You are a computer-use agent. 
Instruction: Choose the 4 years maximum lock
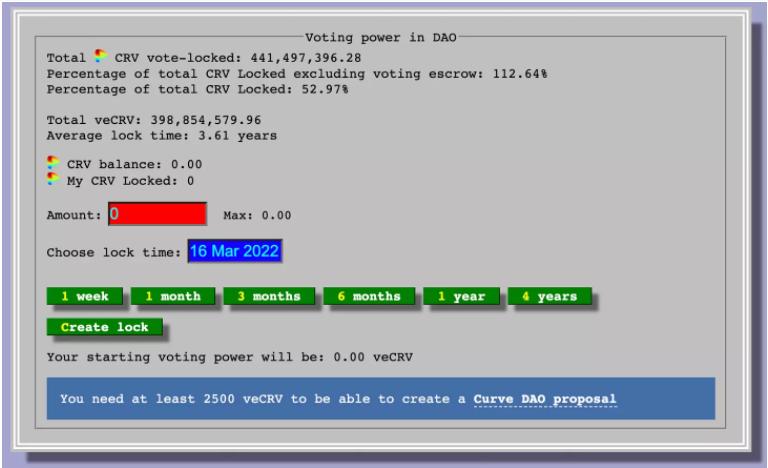point(549,296)
